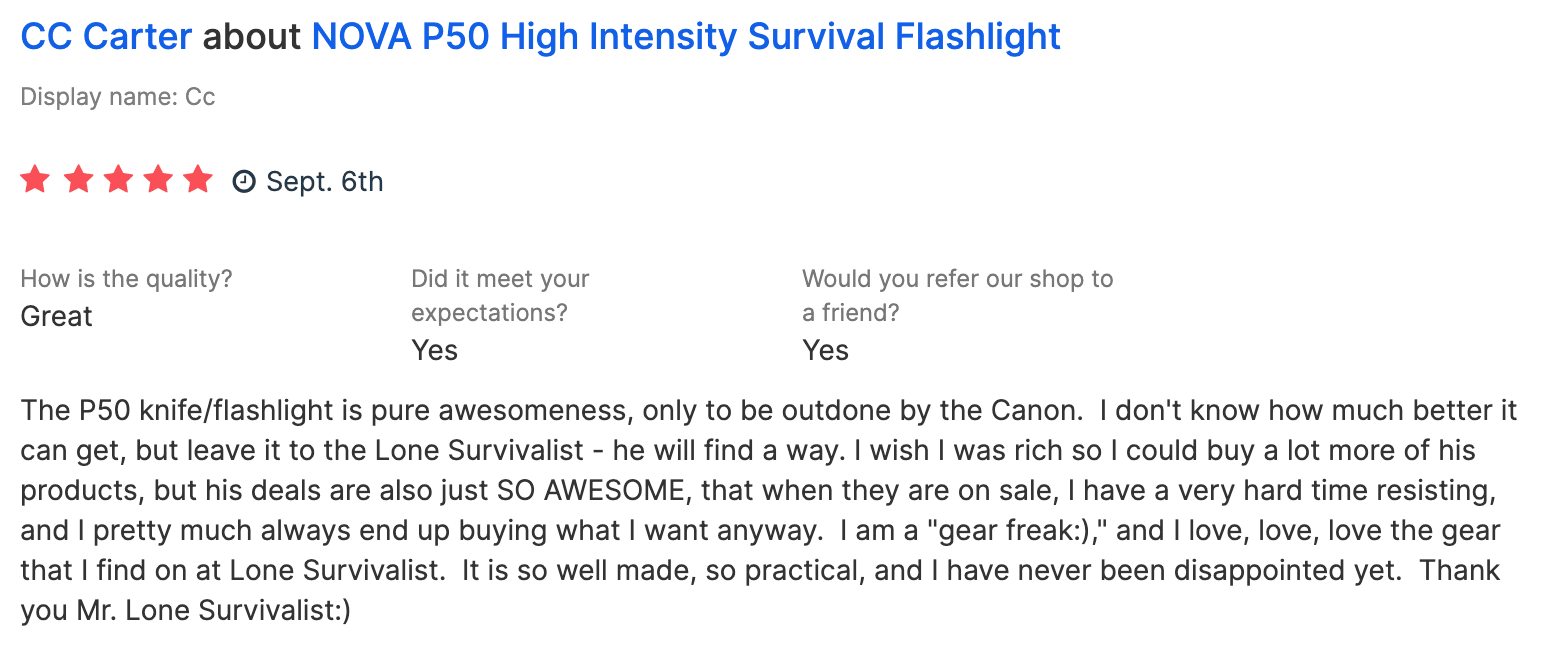Click the 'How is the quality?' label
1542x656 pixels.
point(126,278)
